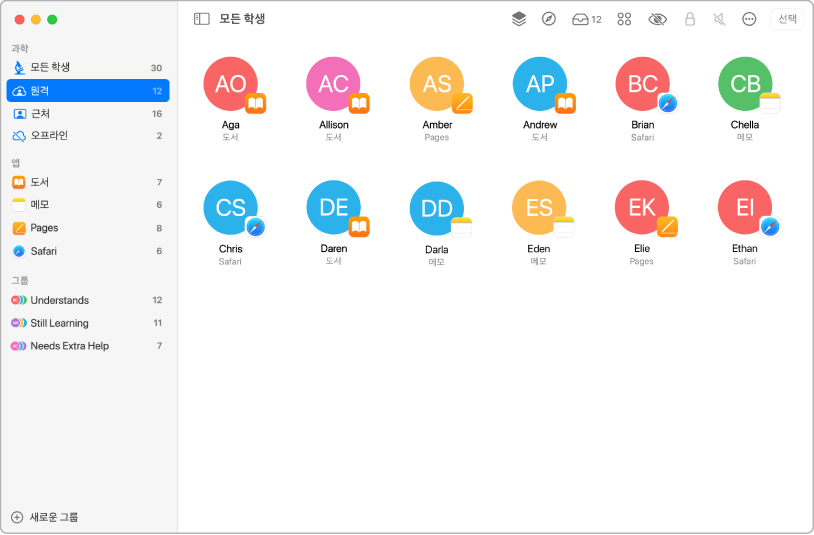Click the Brian name label
814x535 pixels.
tap(642, 125)
